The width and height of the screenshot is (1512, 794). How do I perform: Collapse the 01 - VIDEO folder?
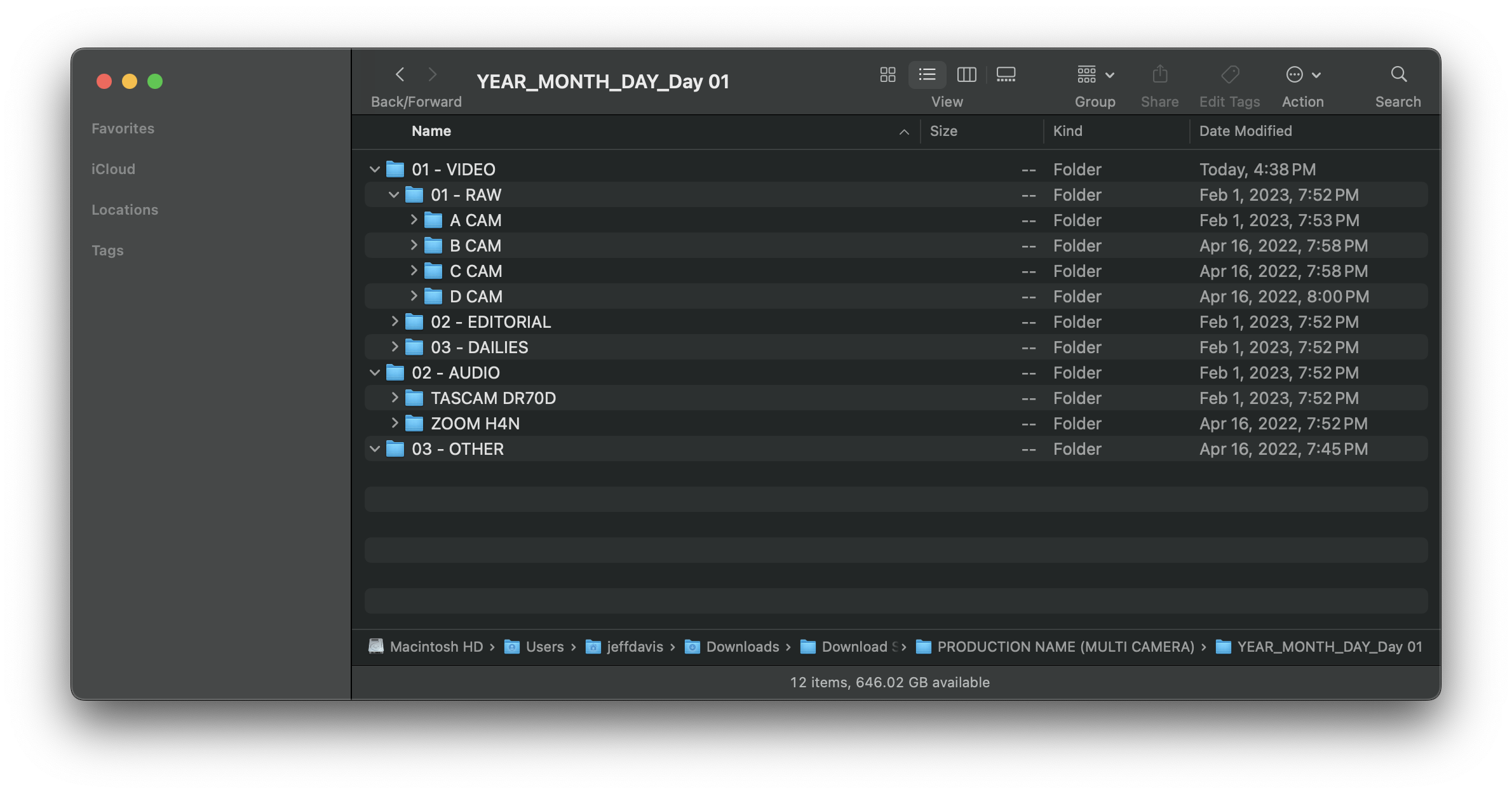tap(375, 170)
